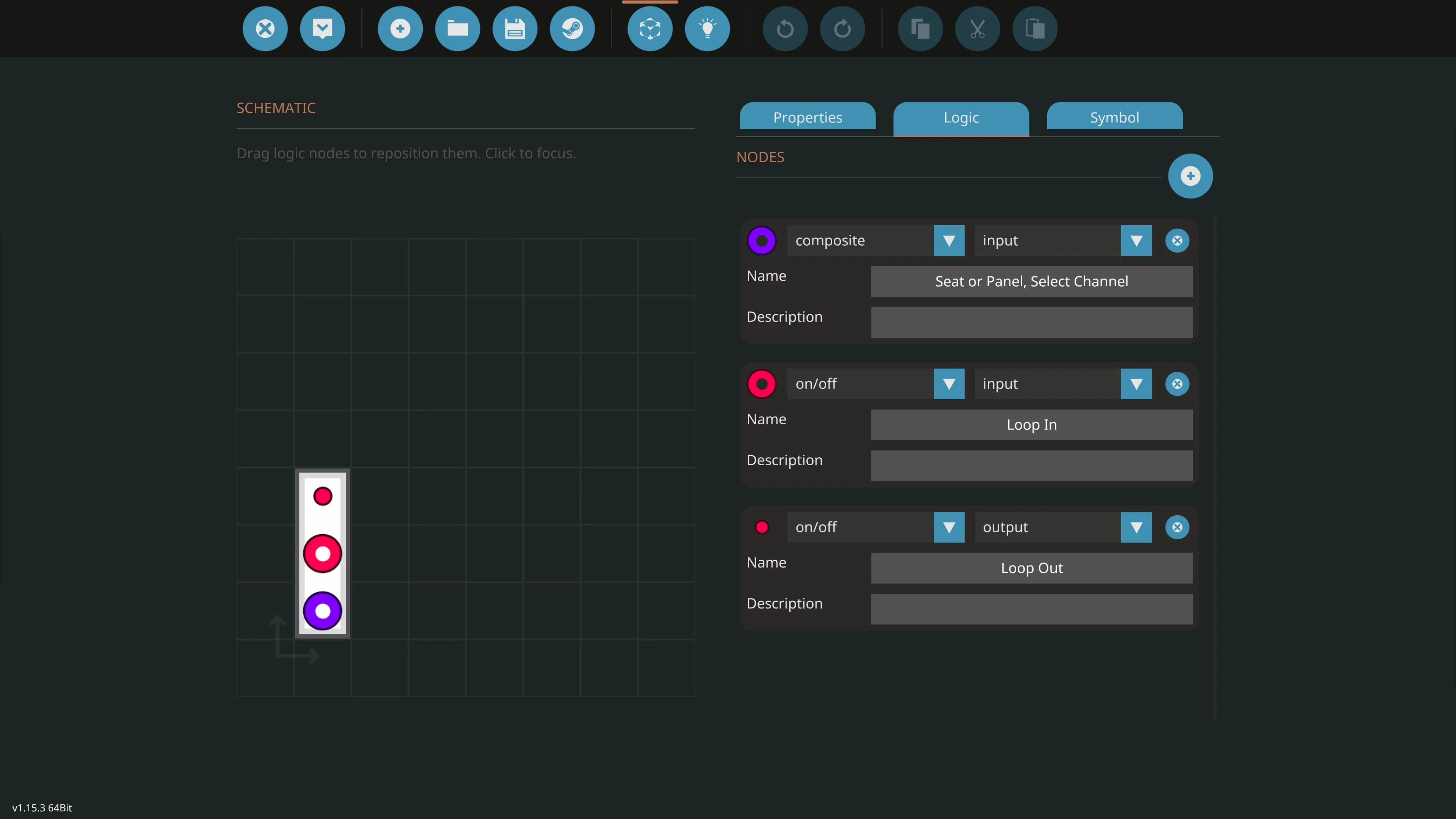Open the Loop In input mode dropdown

(1136, 384)
